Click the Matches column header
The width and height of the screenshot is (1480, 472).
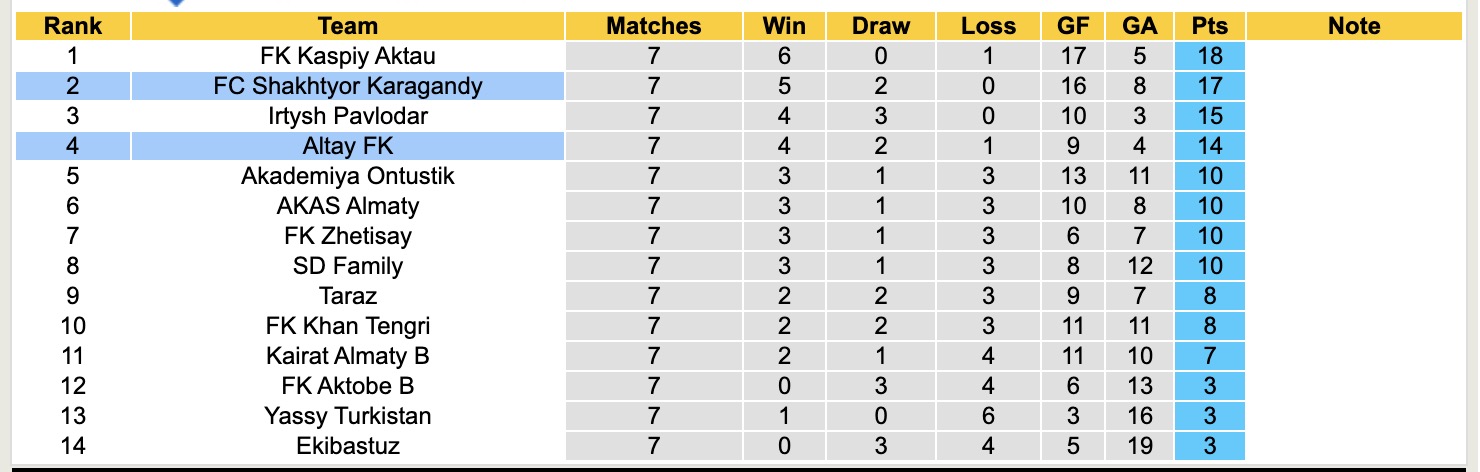[654, 27]
